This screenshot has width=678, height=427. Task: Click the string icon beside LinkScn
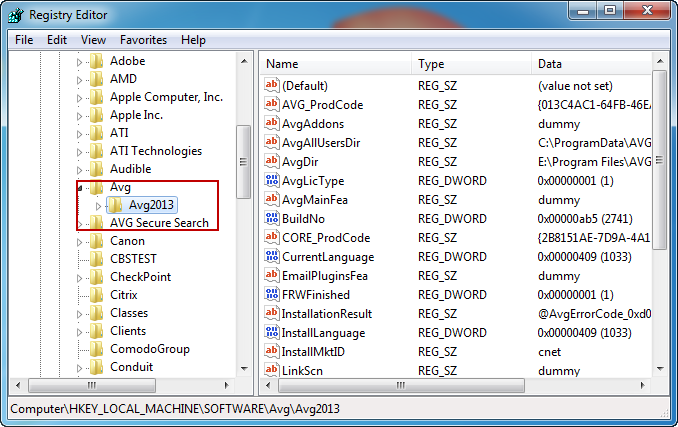[272, 370]
